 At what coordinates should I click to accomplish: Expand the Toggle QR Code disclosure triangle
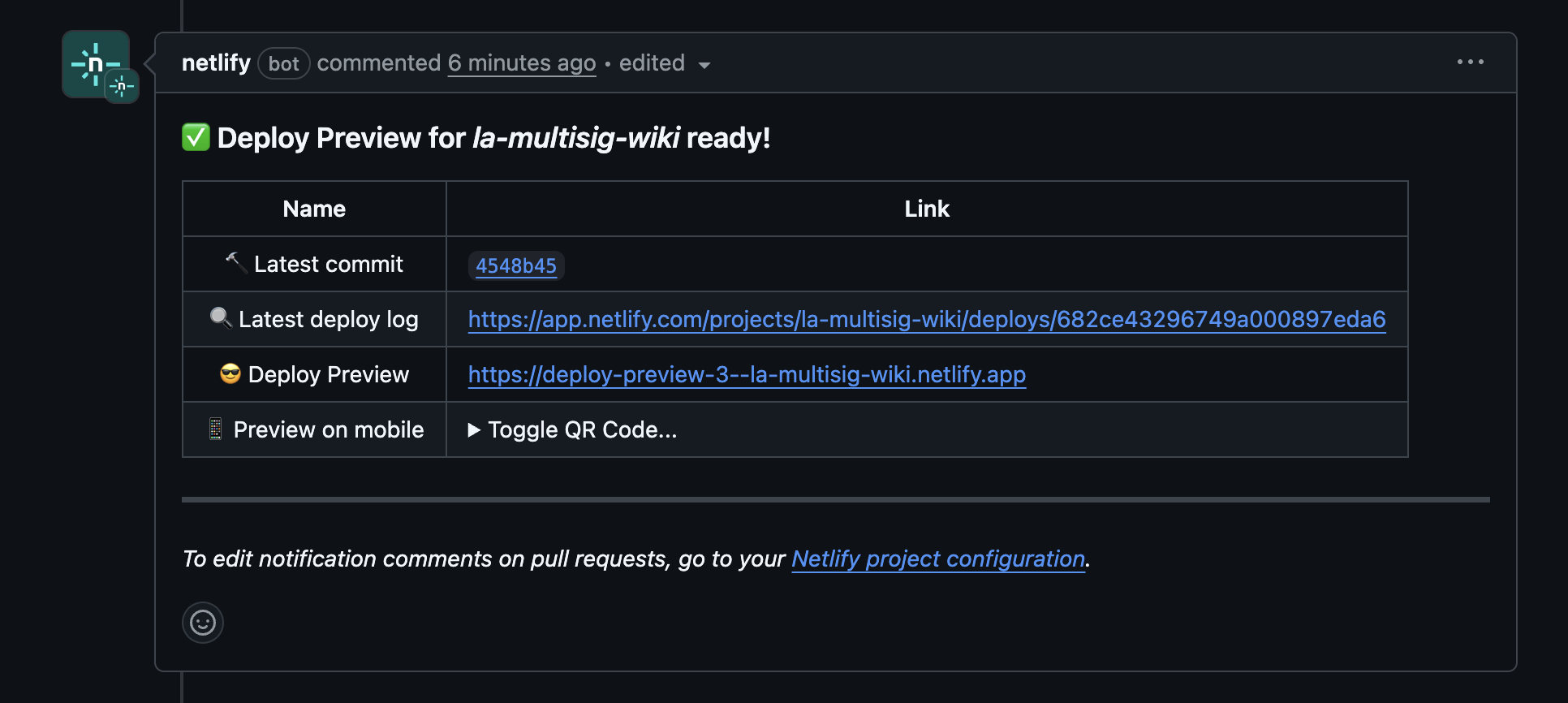tap(475, 429)
